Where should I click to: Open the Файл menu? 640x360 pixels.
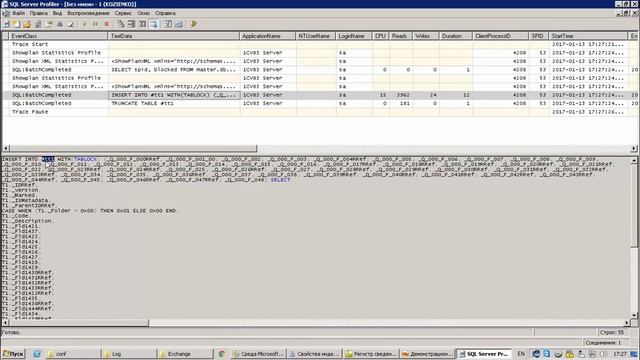pyautogui.click(x=18, y=13)
